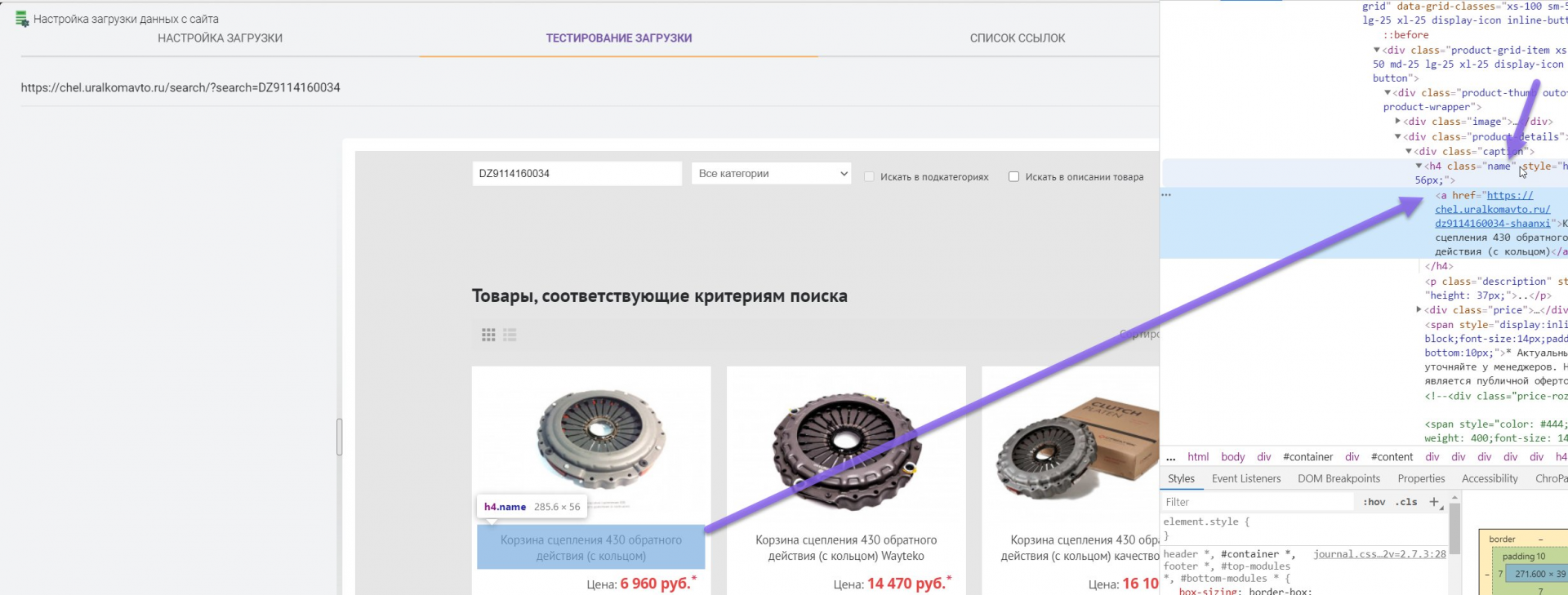Toggle the .cls element classes panel
This screenshot has height=595, width=1568.
pos(1406,502)
